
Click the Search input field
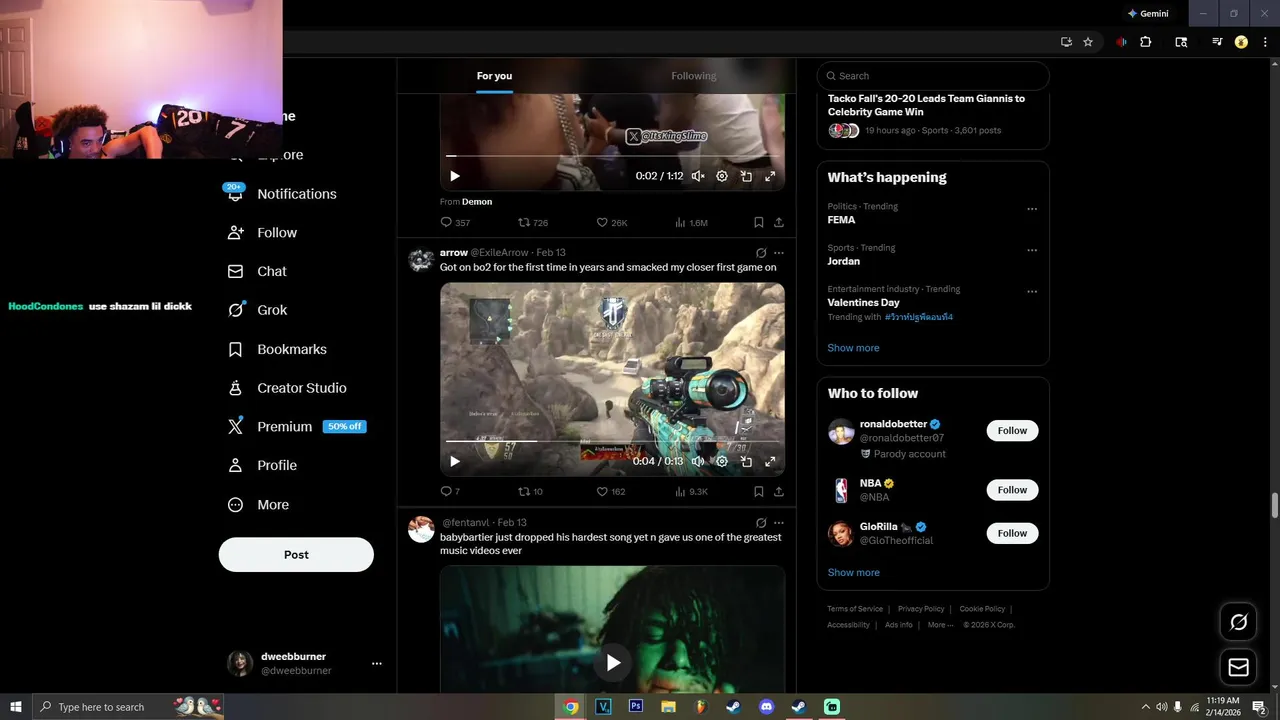coord(933,76)
